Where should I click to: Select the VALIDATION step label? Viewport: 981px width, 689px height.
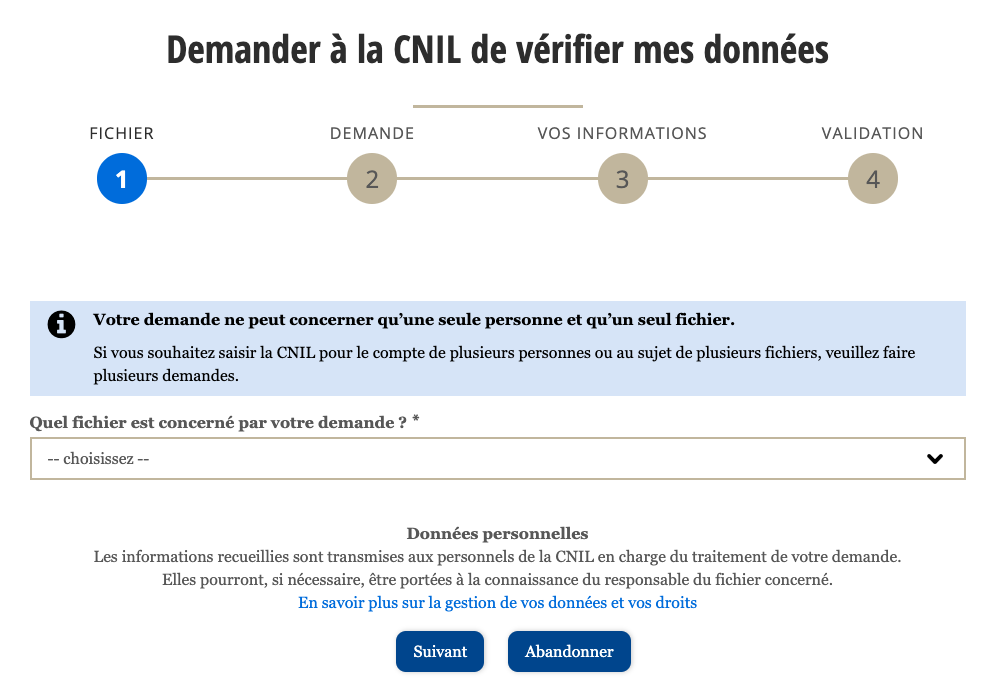(872, 133)
